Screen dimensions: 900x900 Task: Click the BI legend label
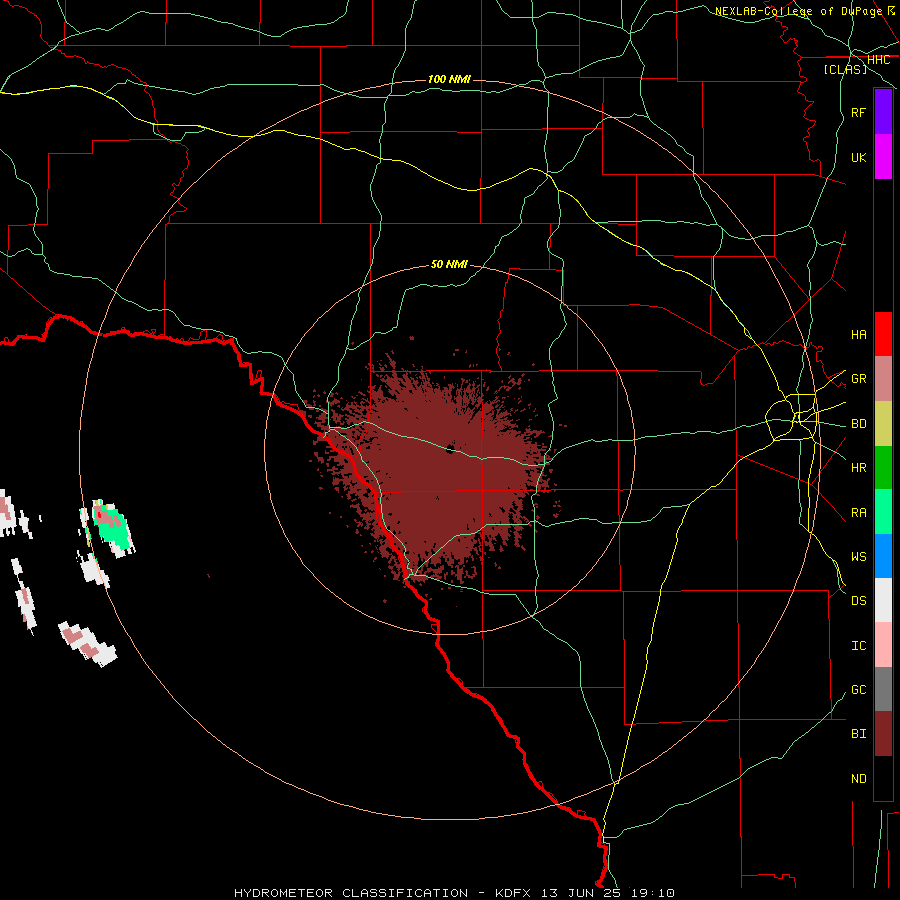click(x=858, y=734)
